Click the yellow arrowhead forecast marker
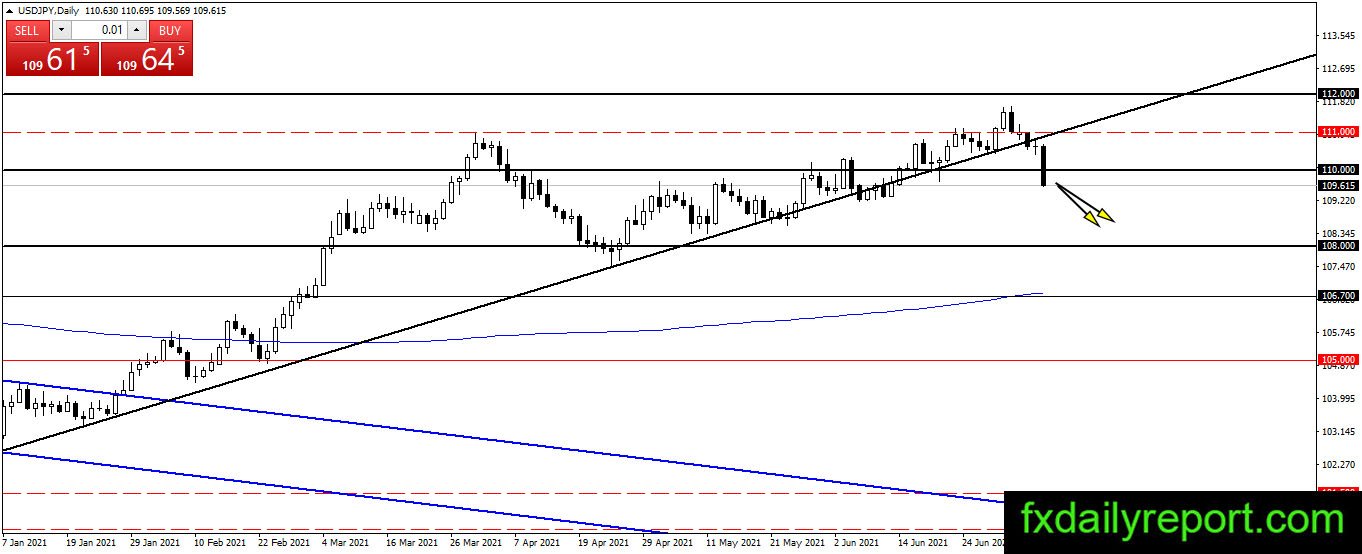Image resolution: width=1362 pixels, height=554 pixels. [x=1100, y=217]
